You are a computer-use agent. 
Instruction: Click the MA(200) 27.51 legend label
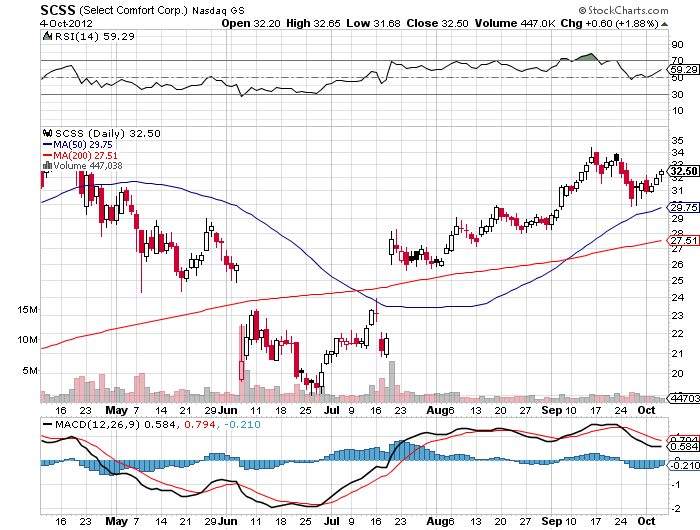pos(85,155)
